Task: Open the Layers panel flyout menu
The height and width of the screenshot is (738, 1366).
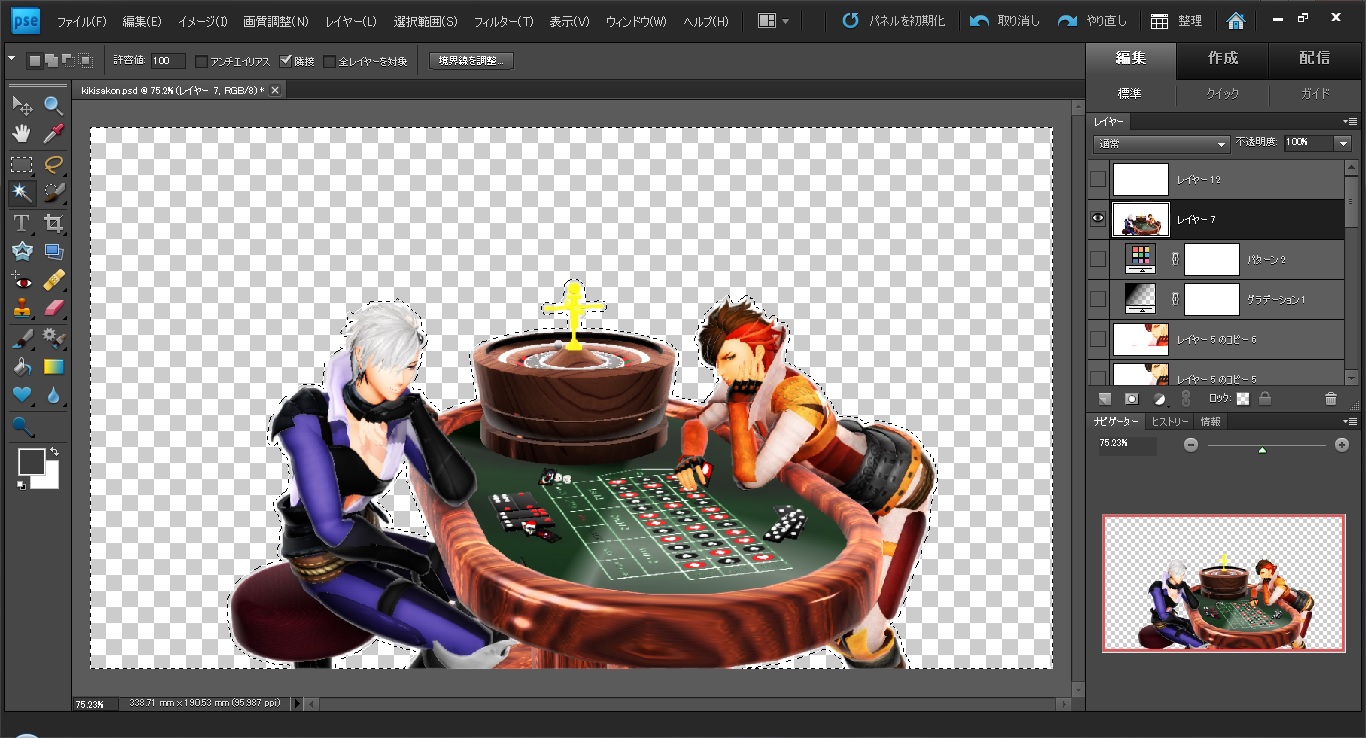Action: coord(1350,122)
